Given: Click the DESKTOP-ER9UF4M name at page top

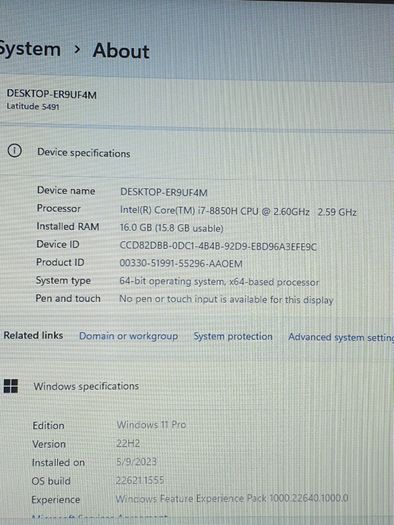Looking at the screenshot, I should pyautogui.click(x=52, y=94).
